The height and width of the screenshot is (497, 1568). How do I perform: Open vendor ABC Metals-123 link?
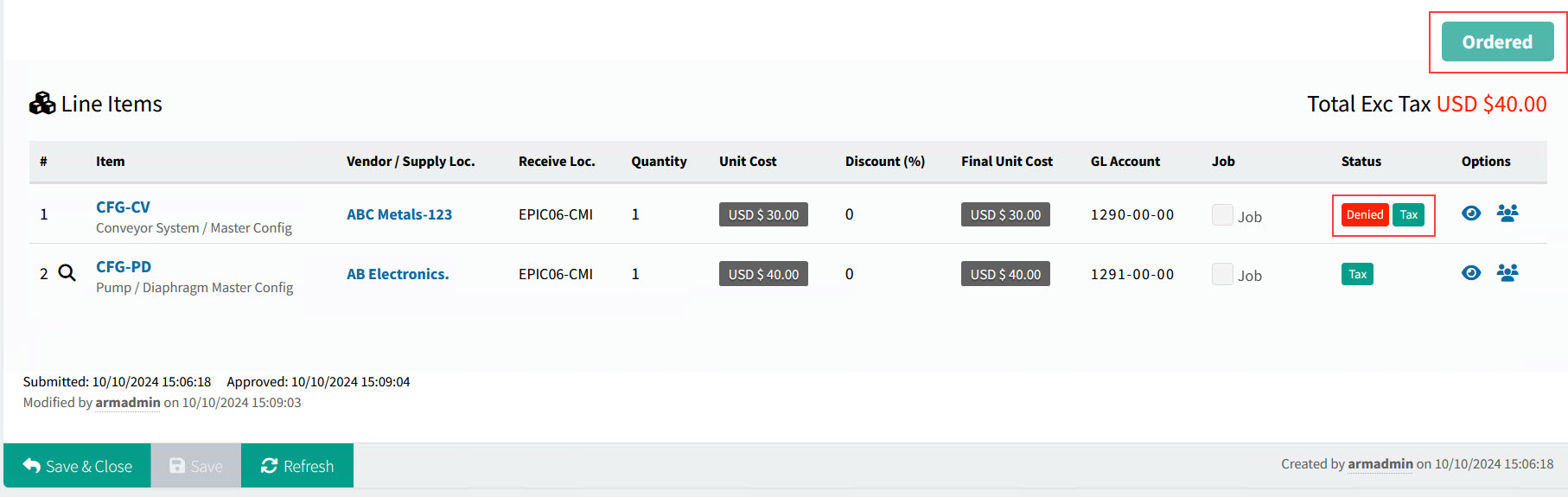[x=399, y=214]
